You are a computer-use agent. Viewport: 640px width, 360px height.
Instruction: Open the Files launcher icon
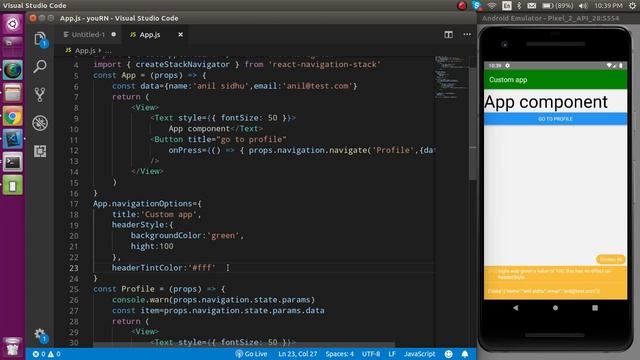[x=13, y=93]
